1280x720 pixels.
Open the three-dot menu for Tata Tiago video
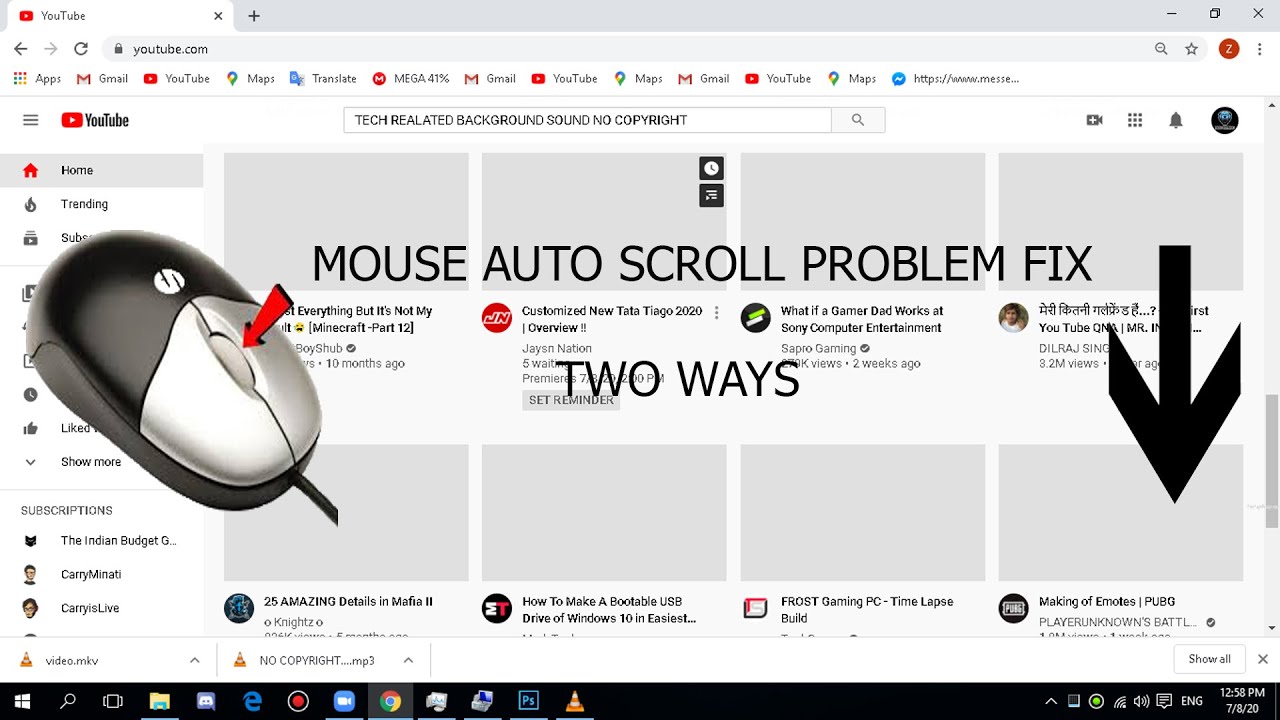tap(717, 312)
